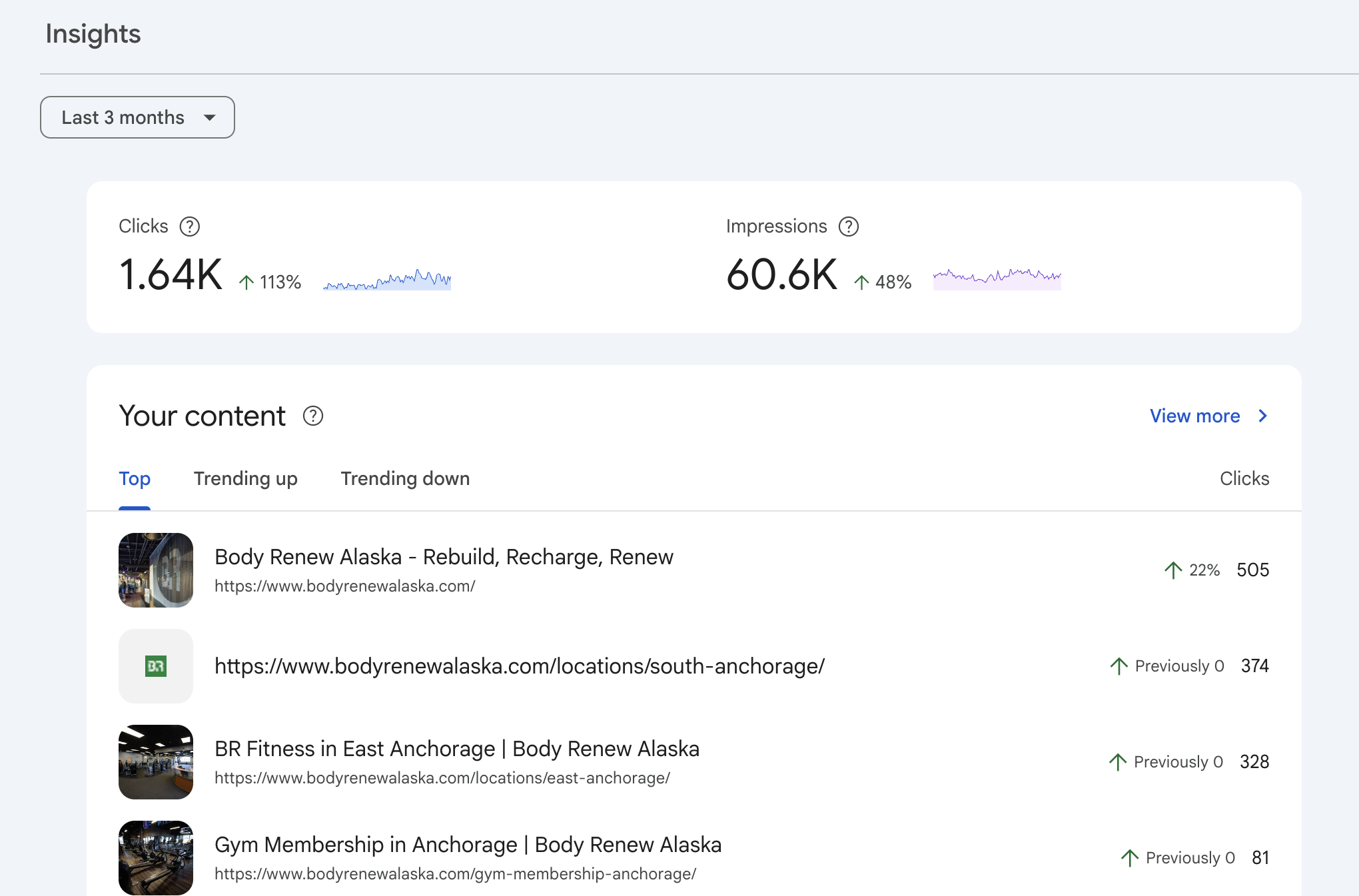This screenshot has height=896, width=1359.
Task: Click the gym-membership-anchorage URL text
Action: [456, 874]
